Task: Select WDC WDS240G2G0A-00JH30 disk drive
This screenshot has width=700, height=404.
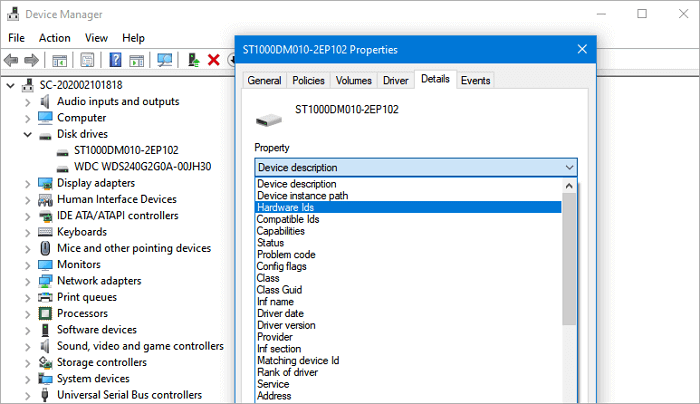Action: tap(142, 166)
